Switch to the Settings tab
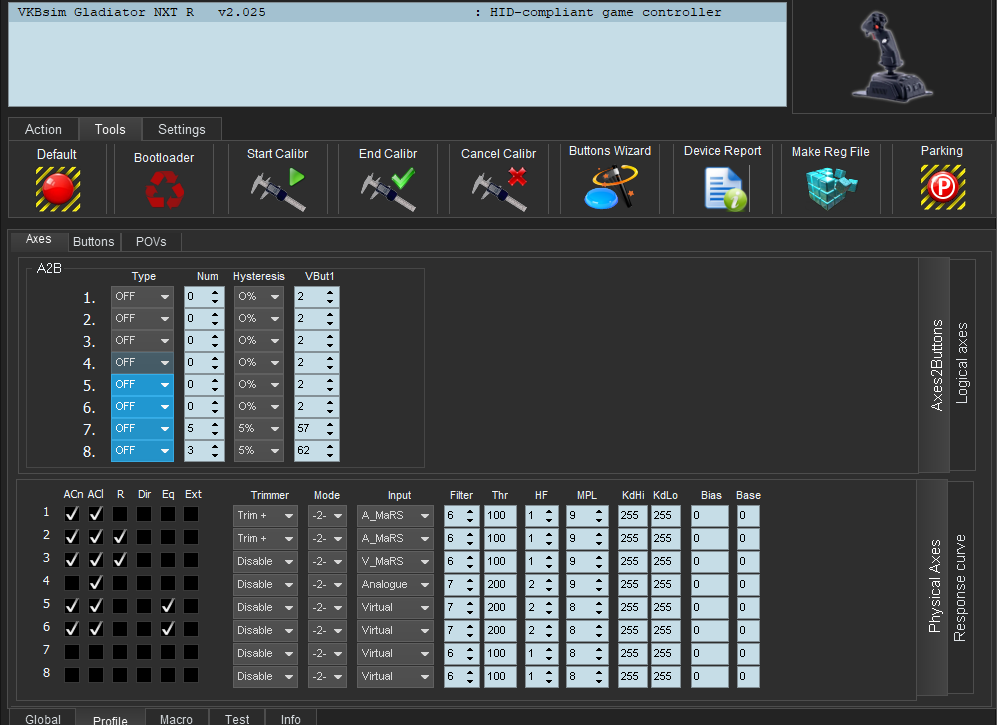Image resolution: width=997 pixels, height=725 pixels. (181, 129)
